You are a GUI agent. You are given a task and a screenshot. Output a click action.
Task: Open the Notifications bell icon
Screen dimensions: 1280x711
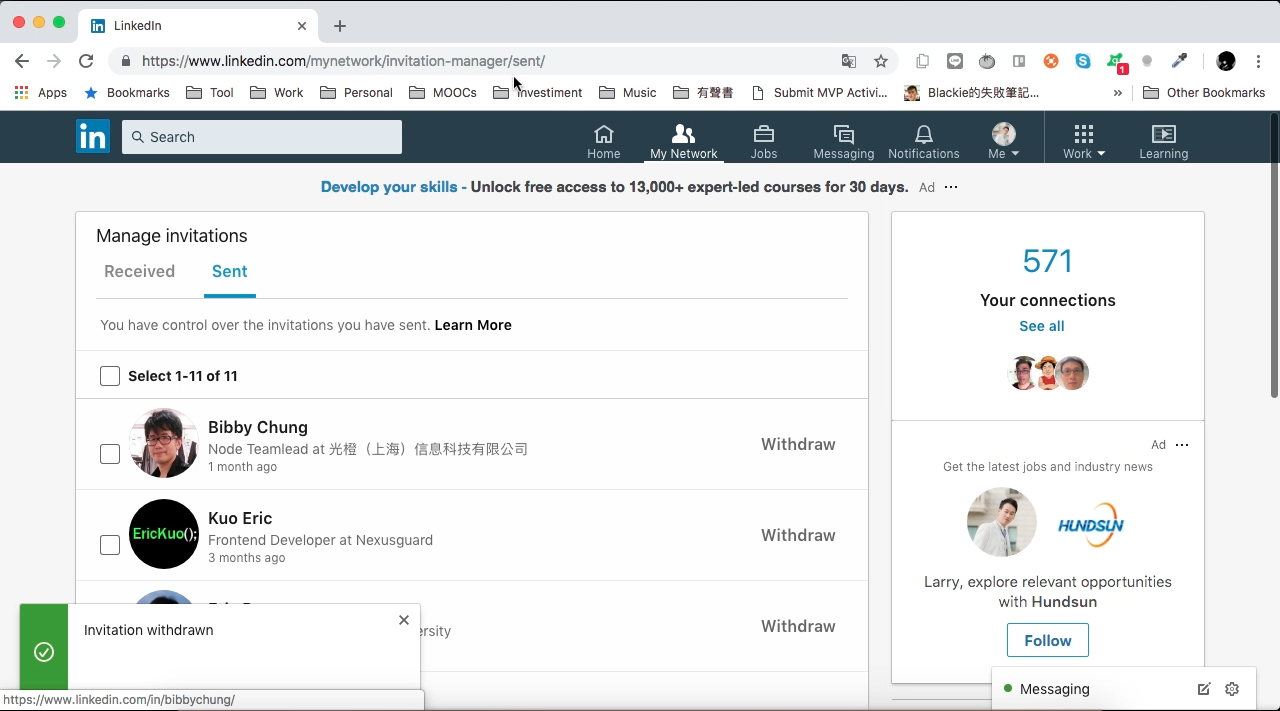click(x=924, y=141)
